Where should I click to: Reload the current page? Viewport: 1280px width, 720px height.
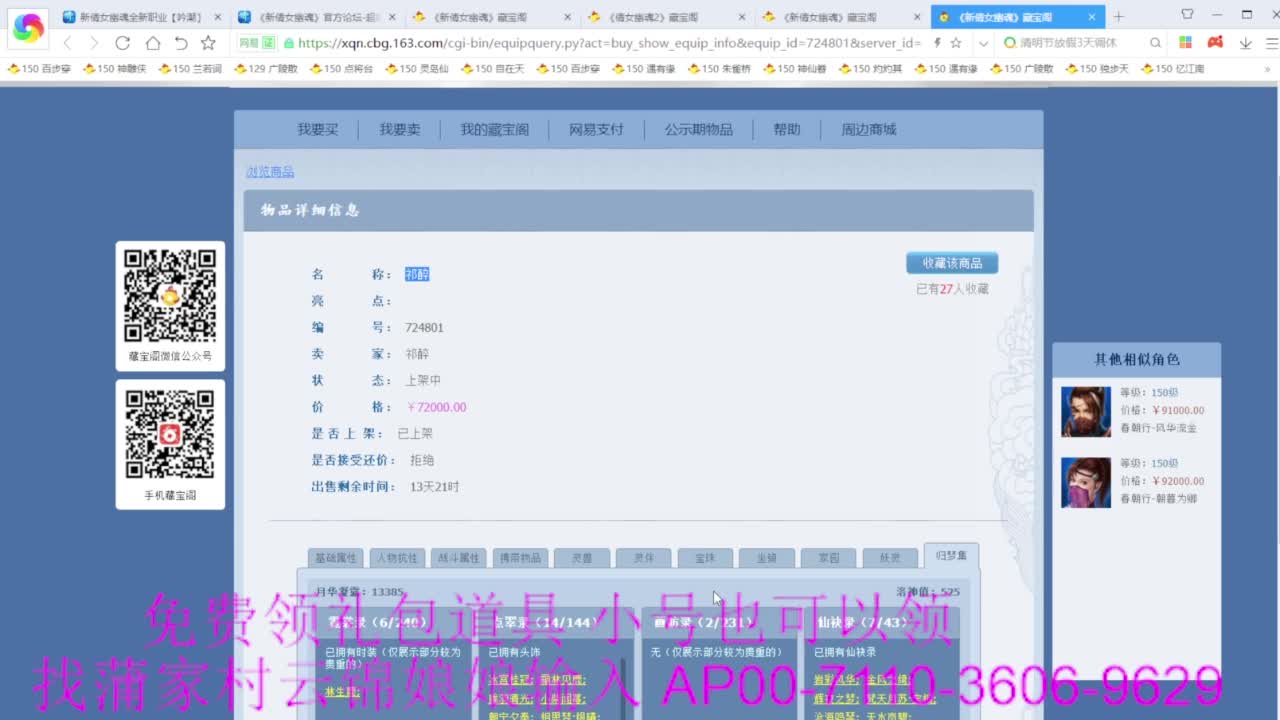(x=123, y=43)
